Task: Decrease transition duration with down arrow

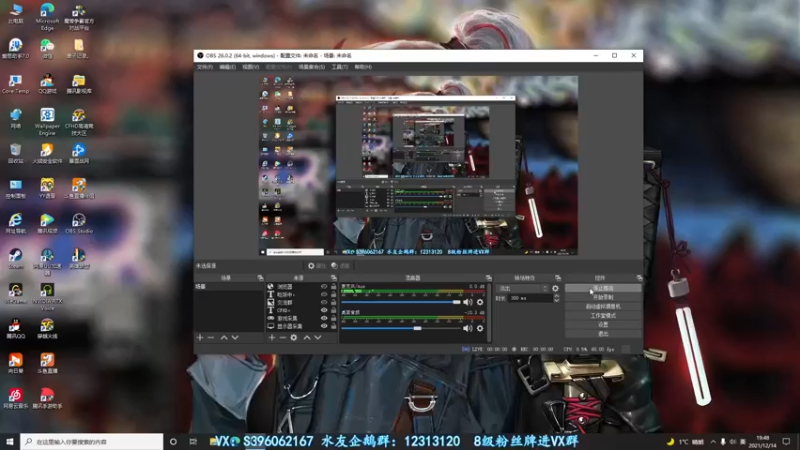Action: tap(556, 301)
